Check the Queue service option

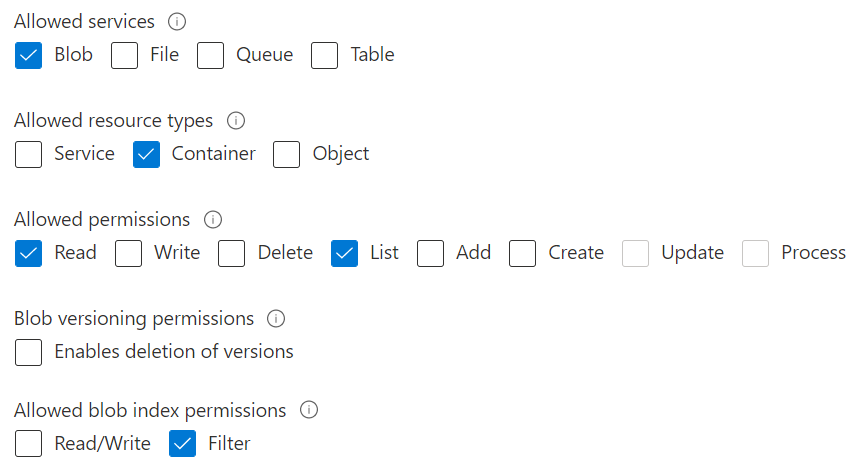pyautogui.click(x=211, y=56)
